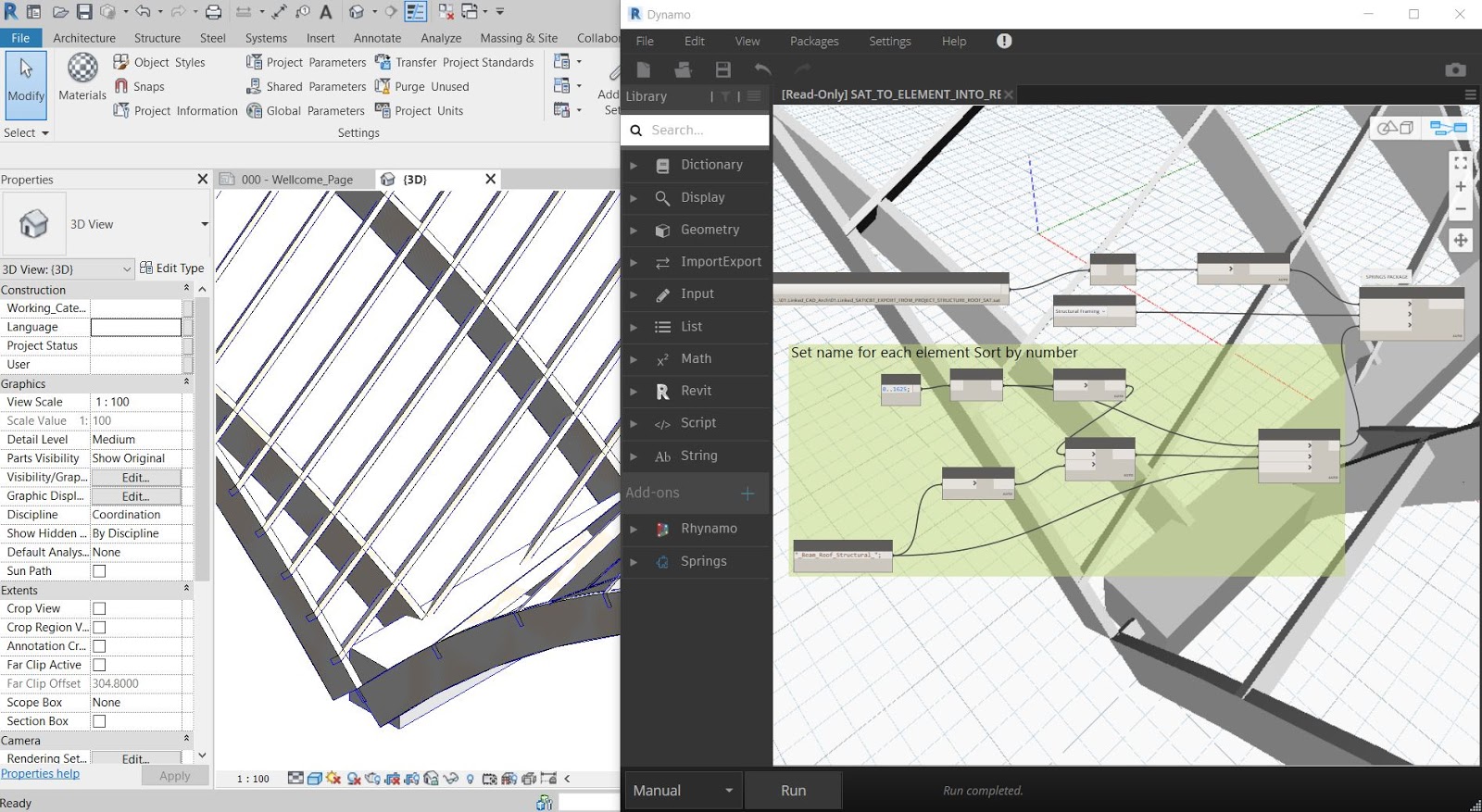The image size is (1482, 812).
Task: Switch to 000 - Wellcome_Page view tab
Action: [x=295, y=180]
